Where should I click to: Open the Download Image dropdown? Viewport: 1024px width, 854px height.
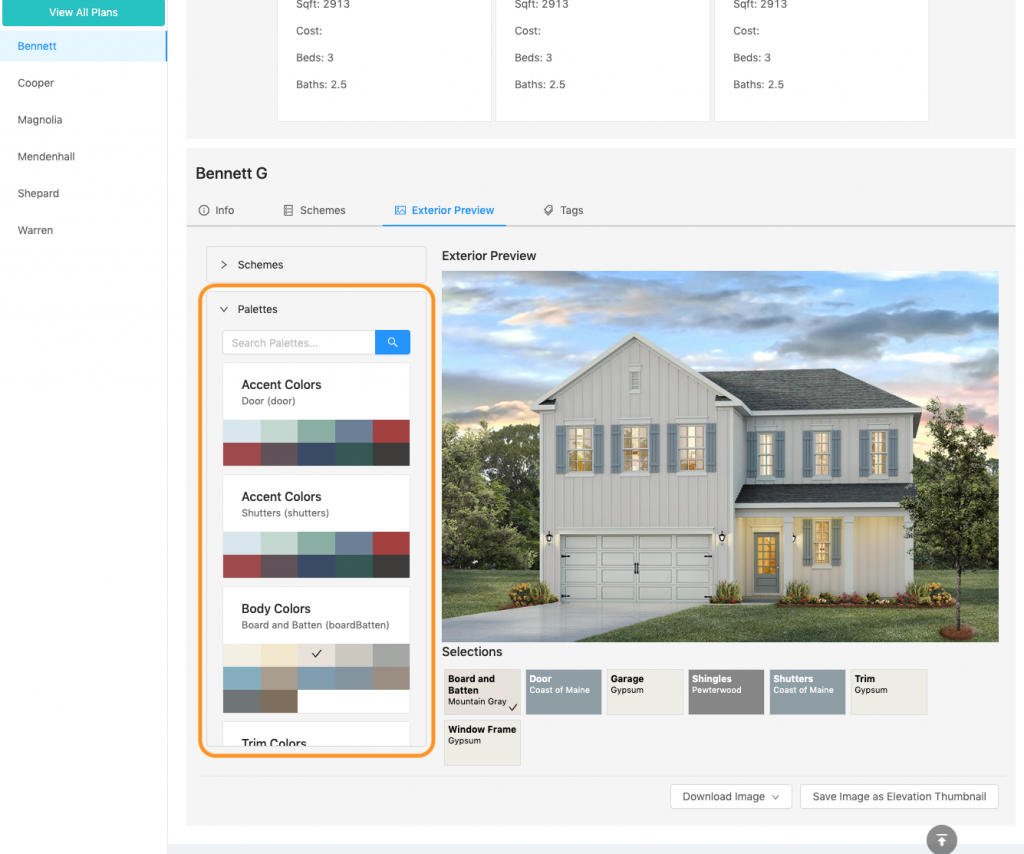coord(731,797)
